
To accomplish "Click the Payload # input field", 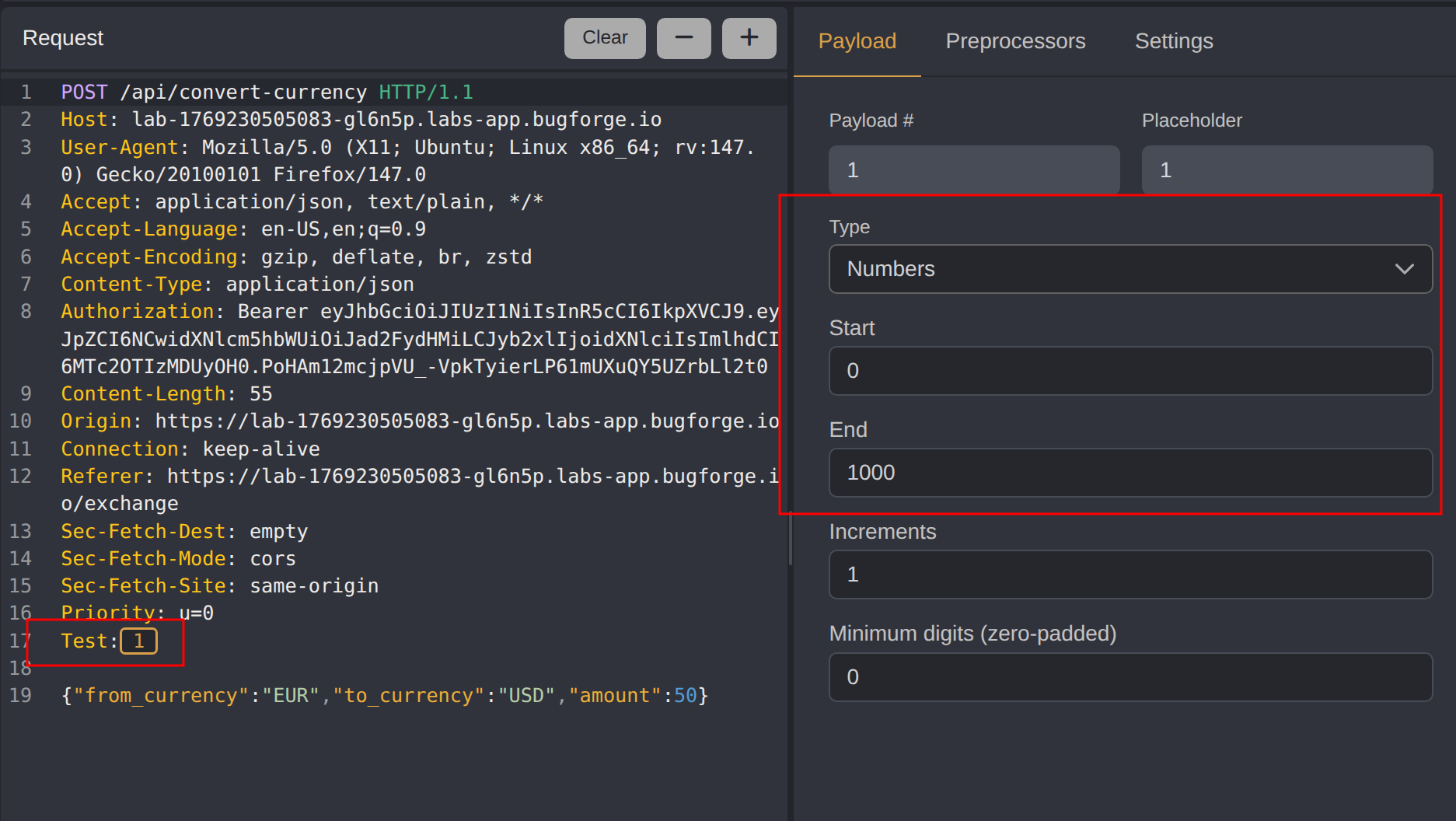I will coord(973,170).
